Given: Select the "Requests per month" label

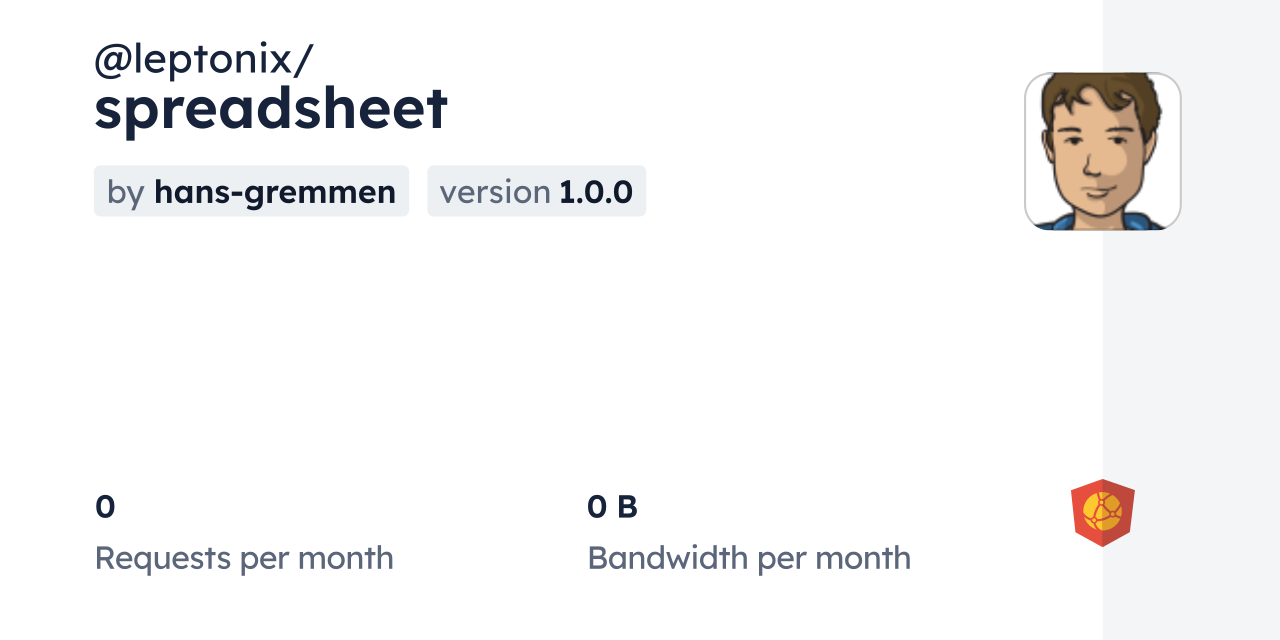Looking at the screenshot, I should [x=244, y=558].
